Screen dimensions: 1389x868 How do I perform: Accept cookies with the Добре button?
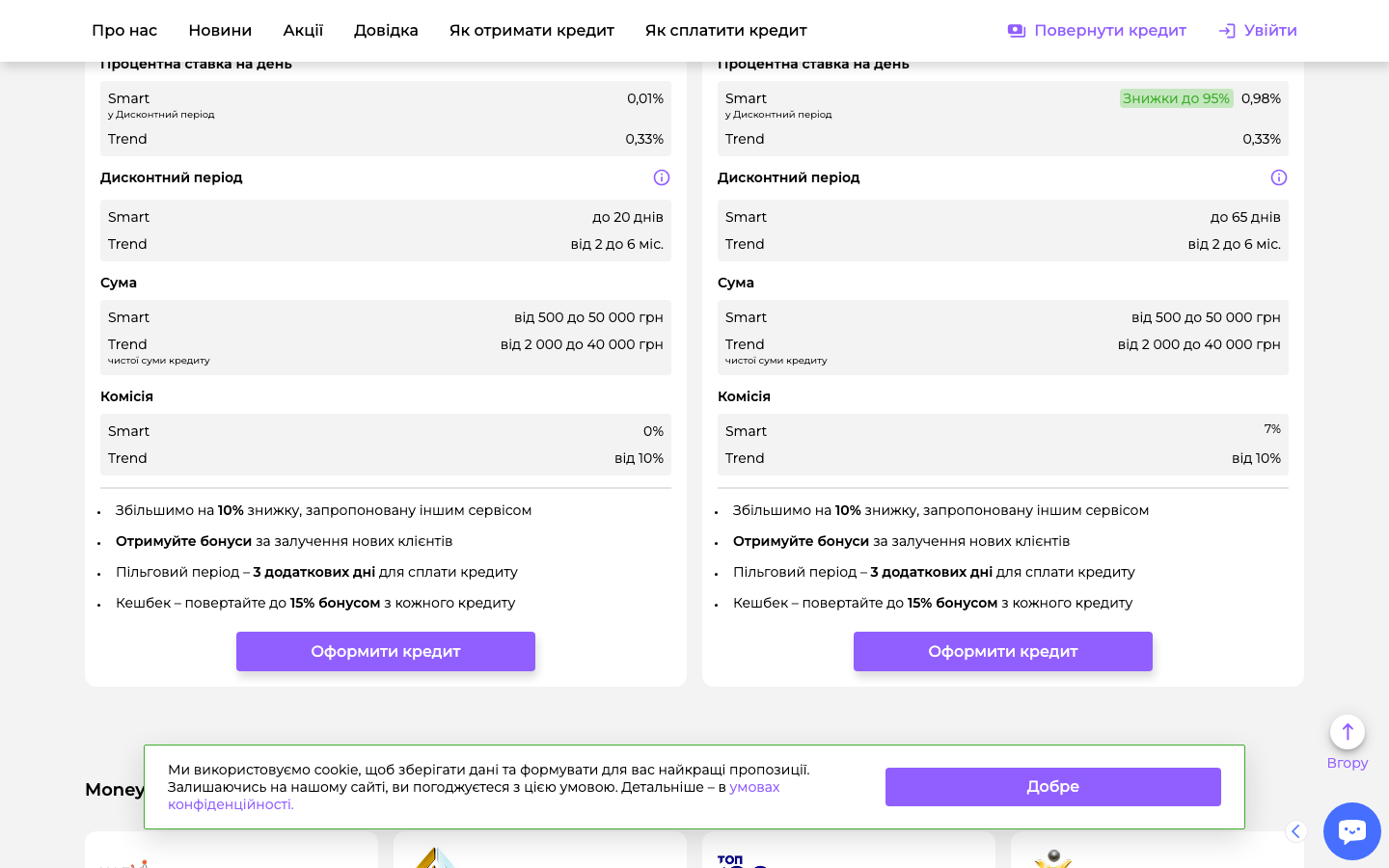(x=1052, y=787)
